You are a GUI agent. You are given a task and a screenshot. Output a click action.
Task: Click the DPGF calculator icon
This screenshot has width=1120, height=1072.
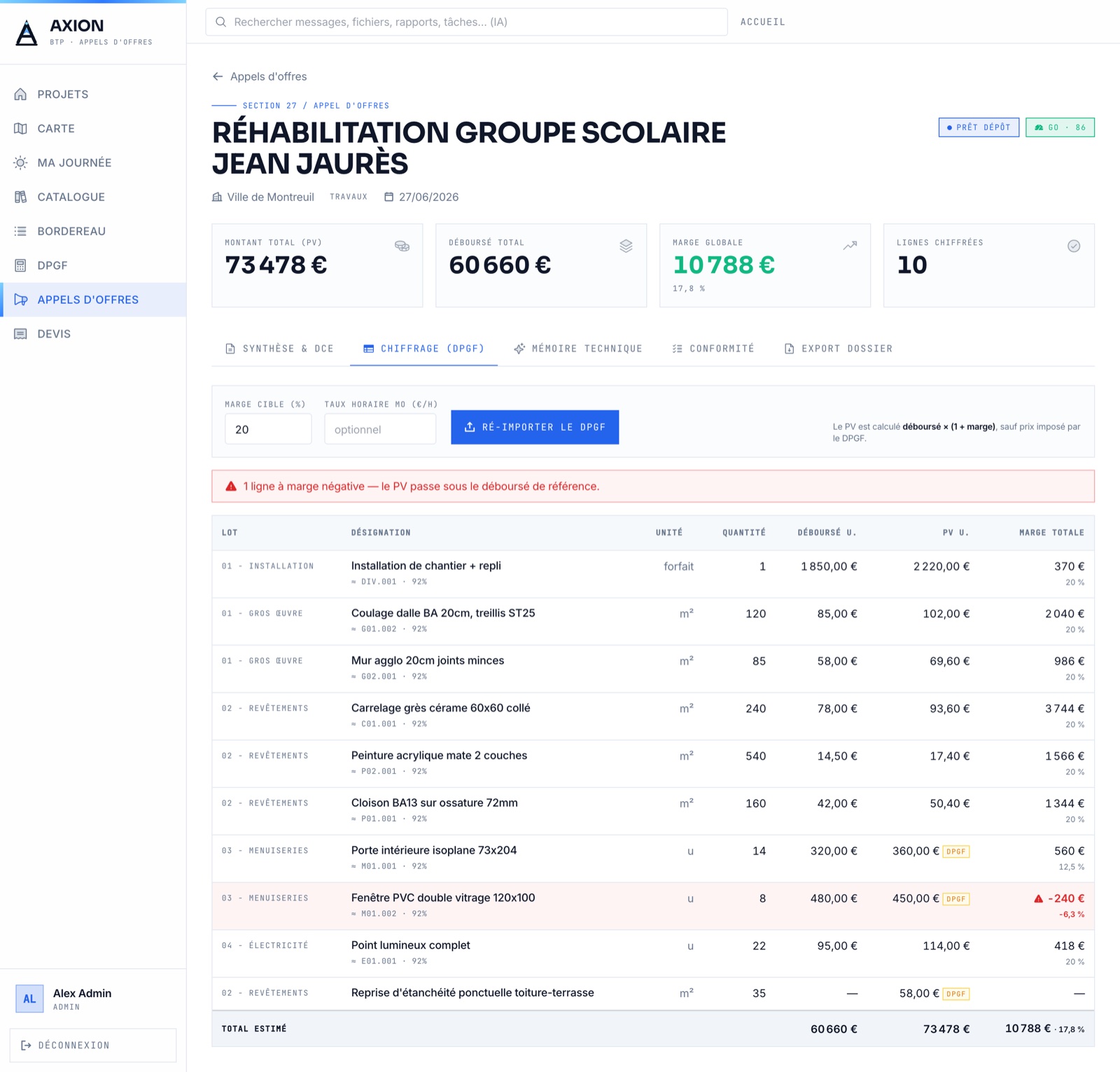click(21, 265)
